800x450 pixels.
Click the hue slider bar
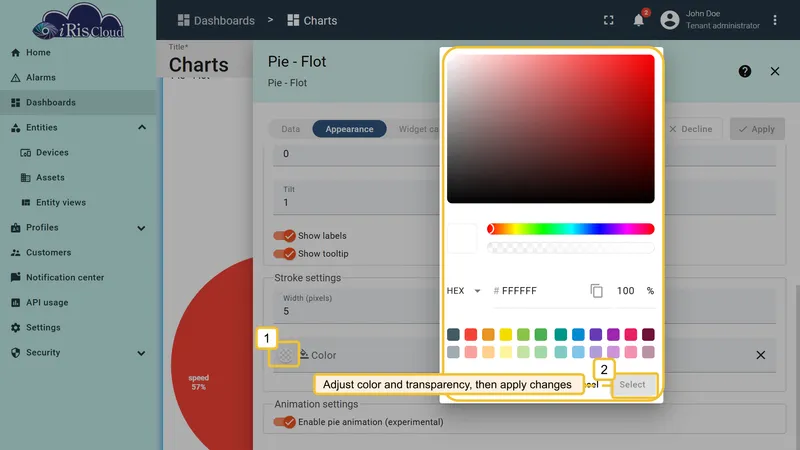[570, 229]
